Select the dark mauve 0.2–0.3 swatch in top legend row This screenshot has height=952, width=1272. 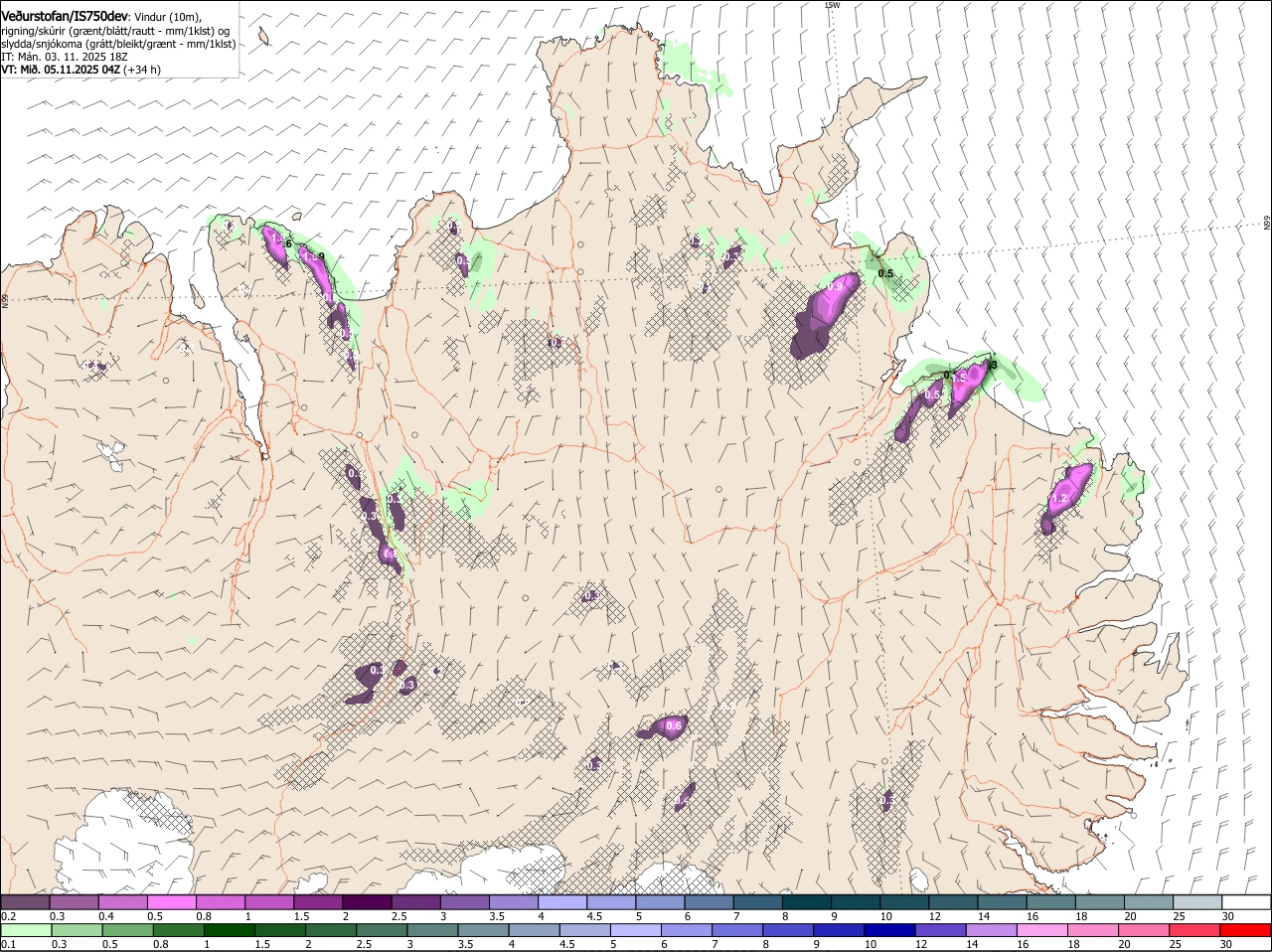click(25, 901)
